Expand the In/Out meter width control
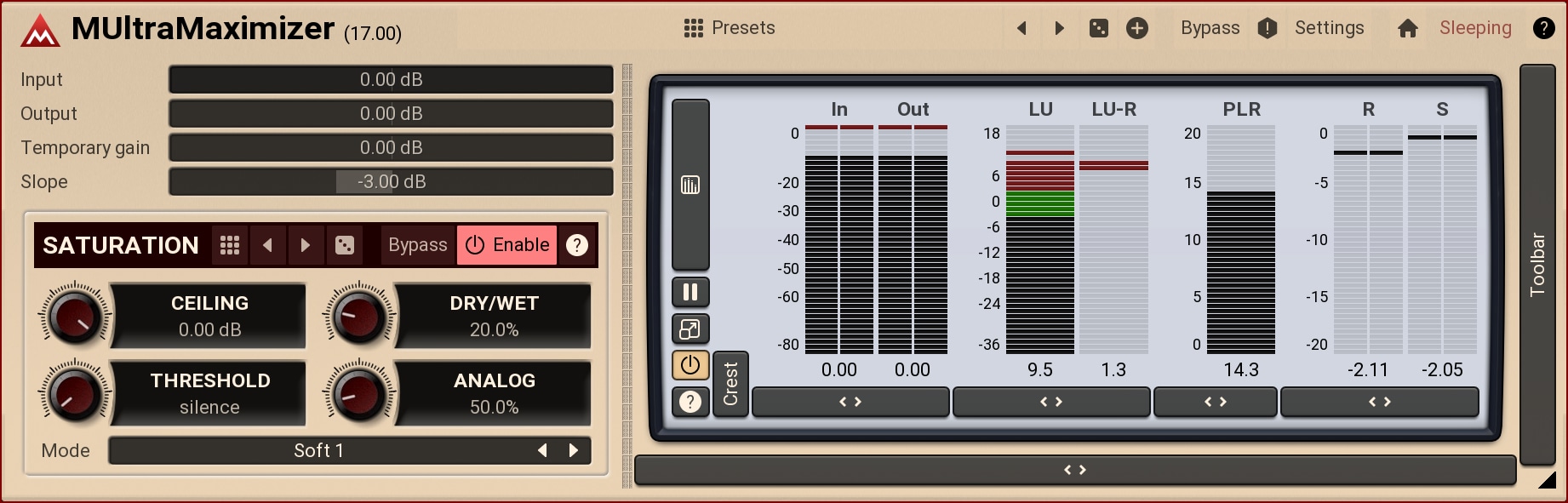1568x503 pixels. tap(850, 402)
